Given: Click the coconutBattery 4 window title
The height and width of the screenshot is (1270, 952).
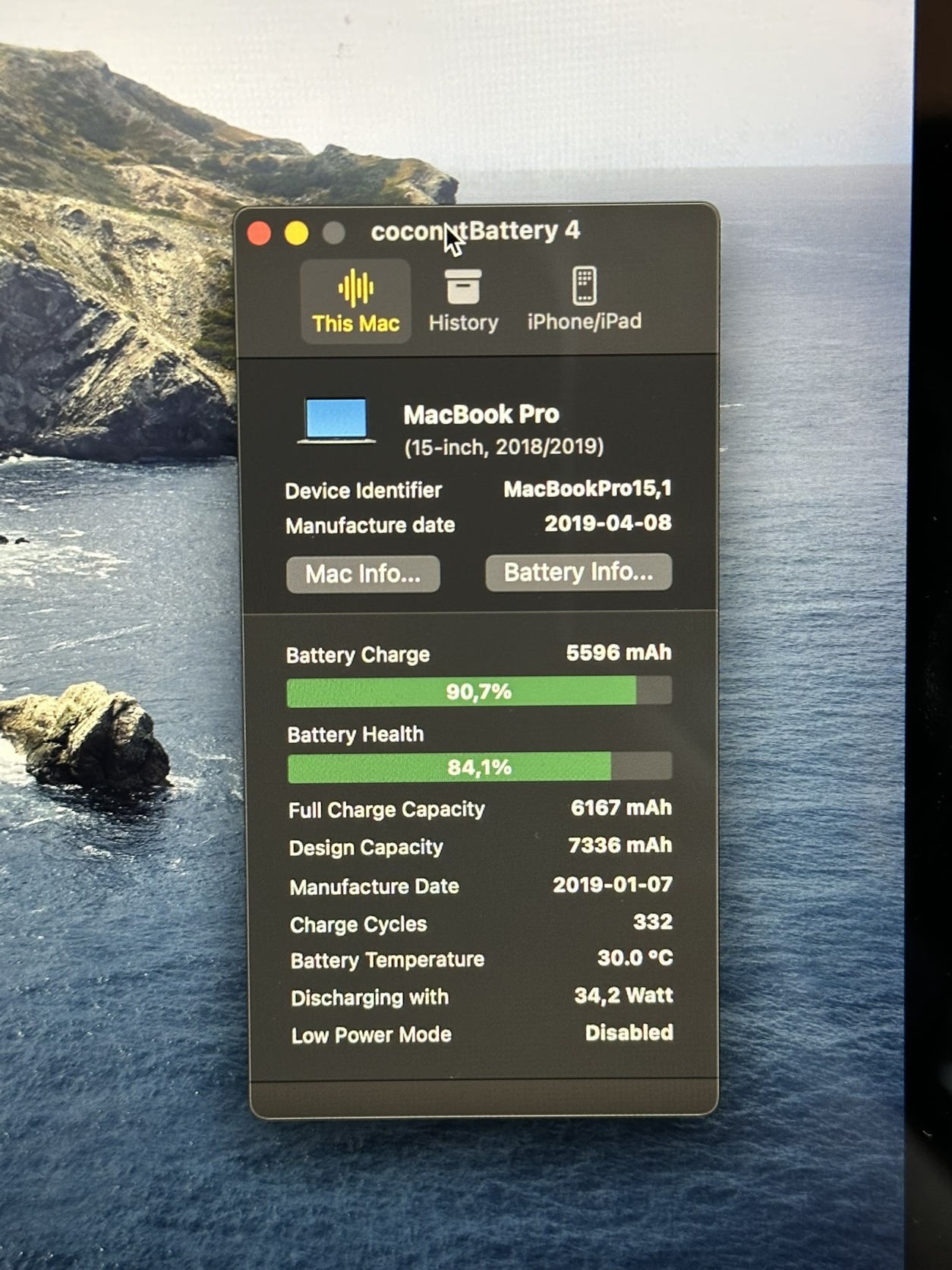Looking at the screenshot, I should coord(475,231).
